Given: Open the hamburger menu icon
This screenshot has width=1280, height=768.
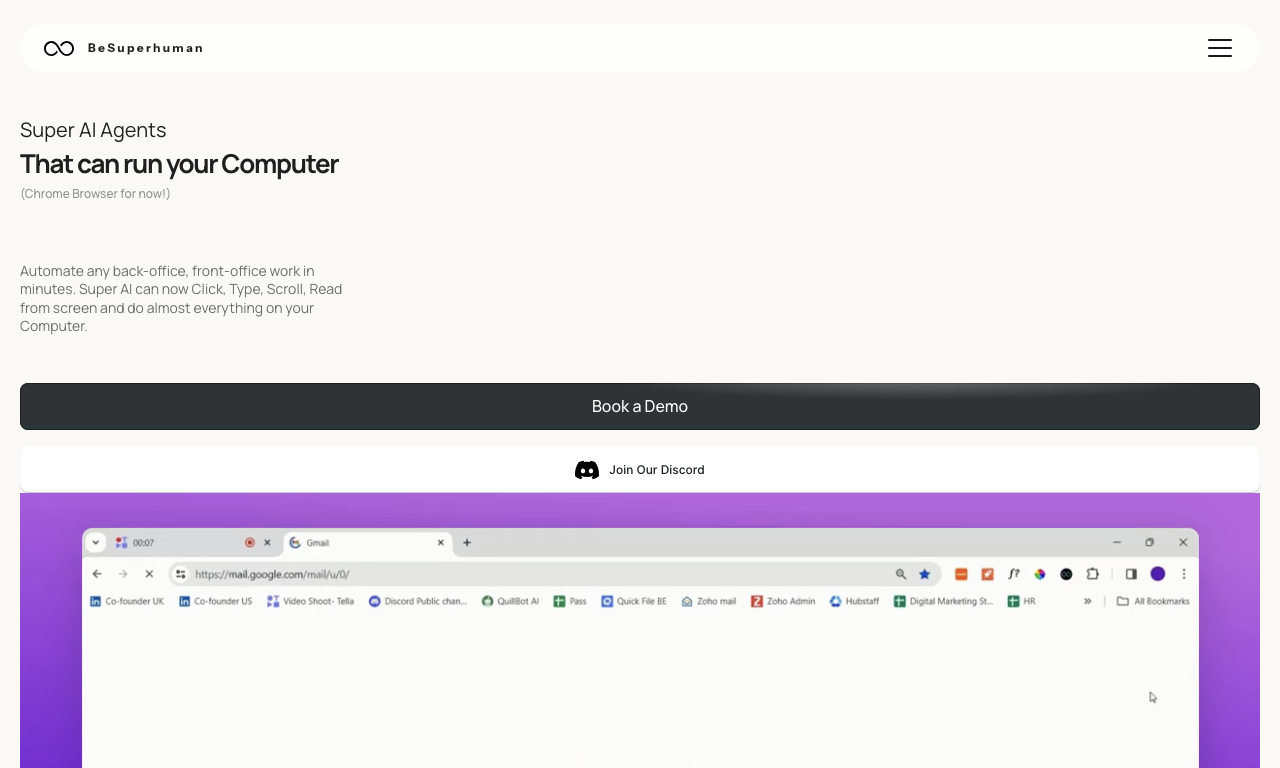Looking at the screenshot, I should tap(1219, 48).
